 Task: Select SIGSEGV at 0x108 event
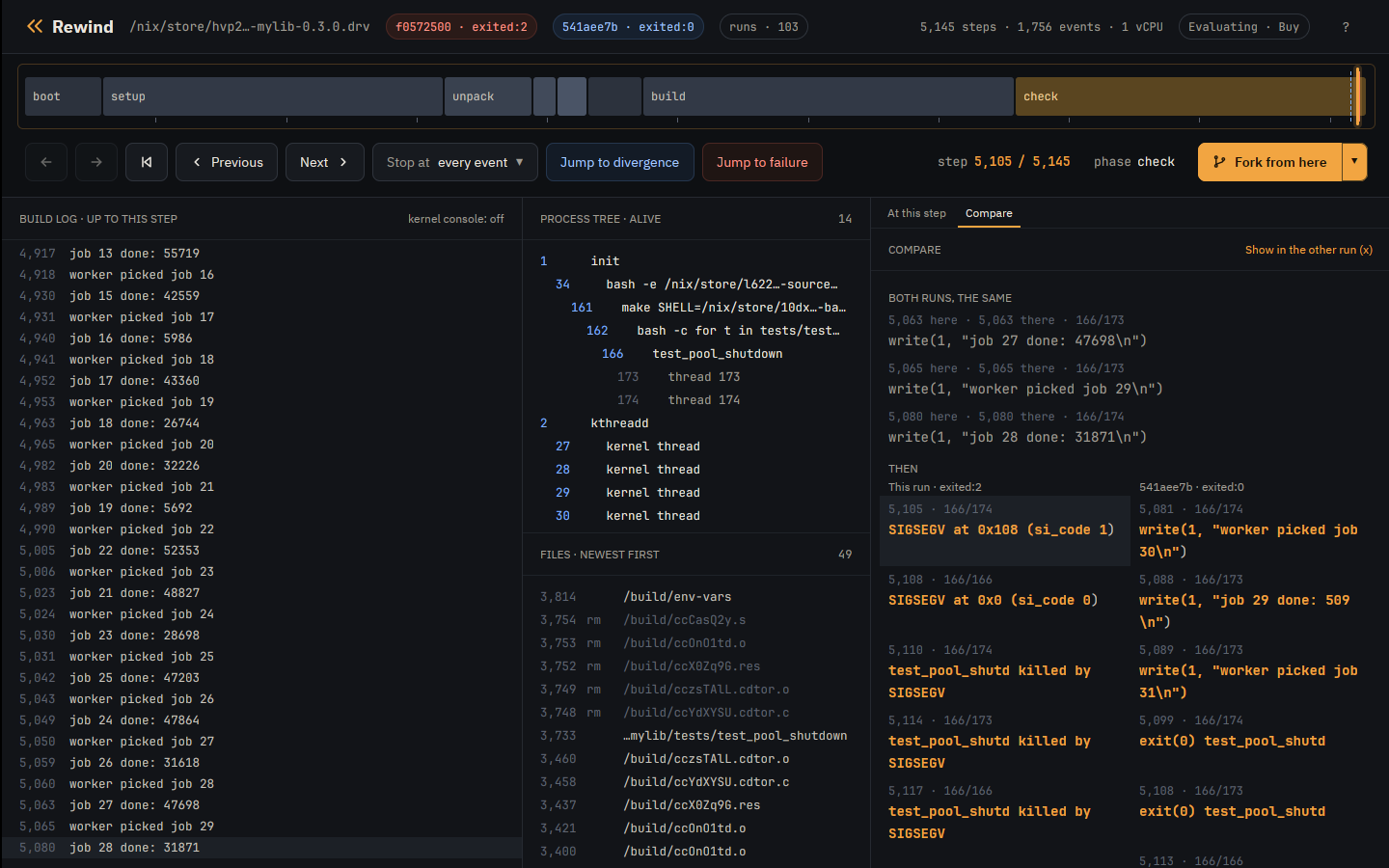[x=1004, y=529]
